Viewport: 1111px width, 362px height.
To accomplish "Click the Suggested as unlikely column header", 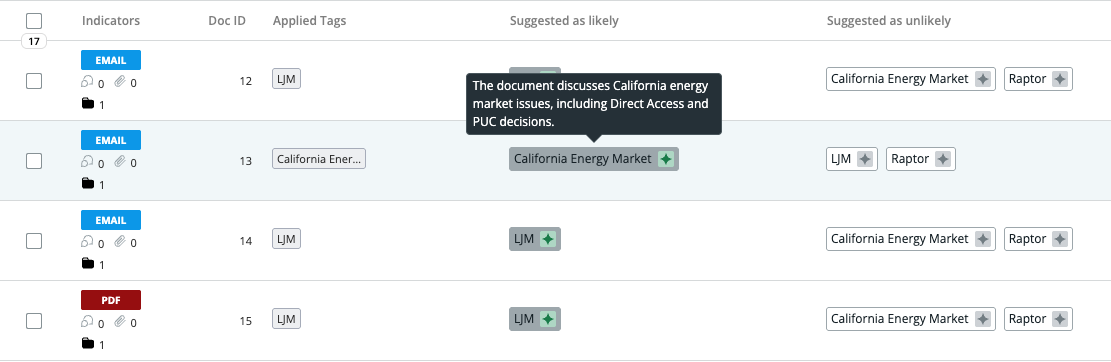I will pyautogui.click(x=889, y=21).
